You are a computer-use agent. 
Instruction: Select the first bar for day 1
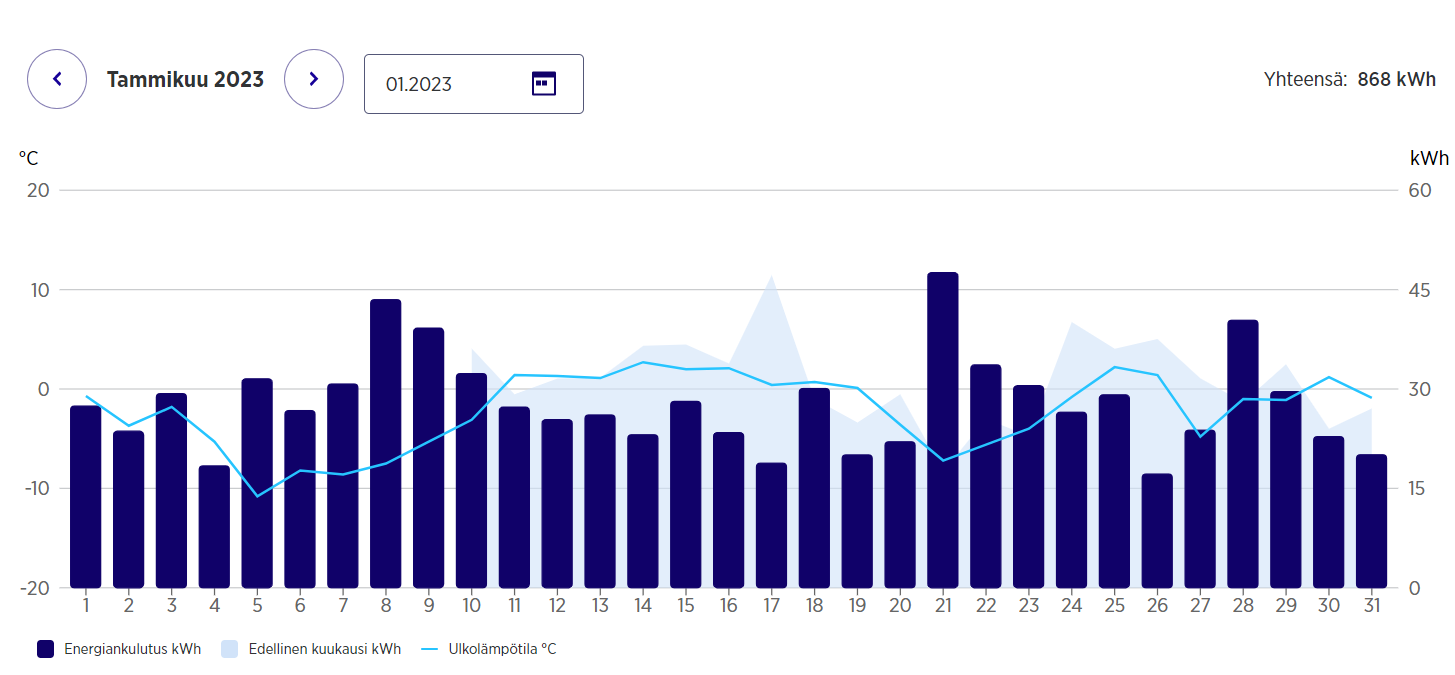85,497
